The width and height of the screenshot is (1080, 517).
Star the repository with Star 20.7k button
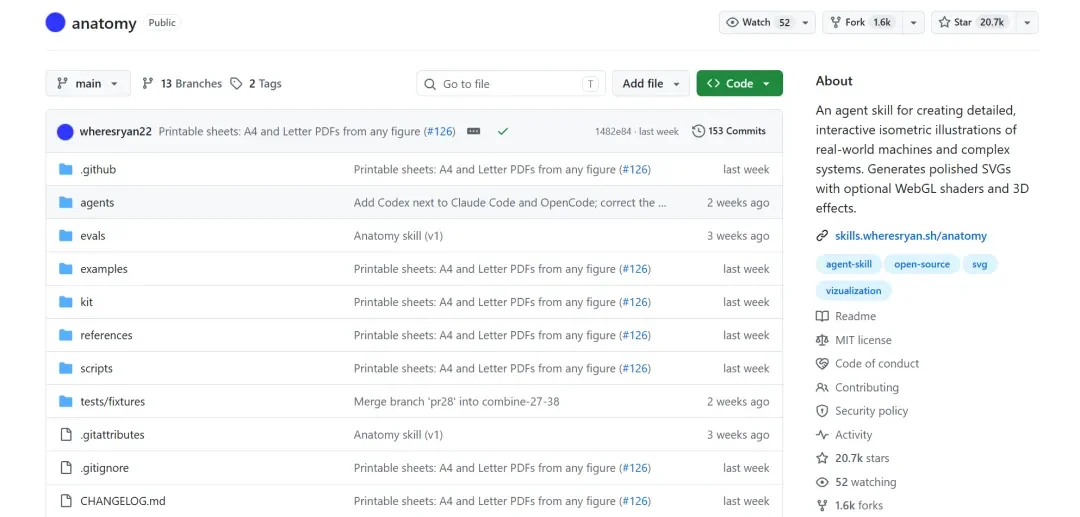(974, 23)
